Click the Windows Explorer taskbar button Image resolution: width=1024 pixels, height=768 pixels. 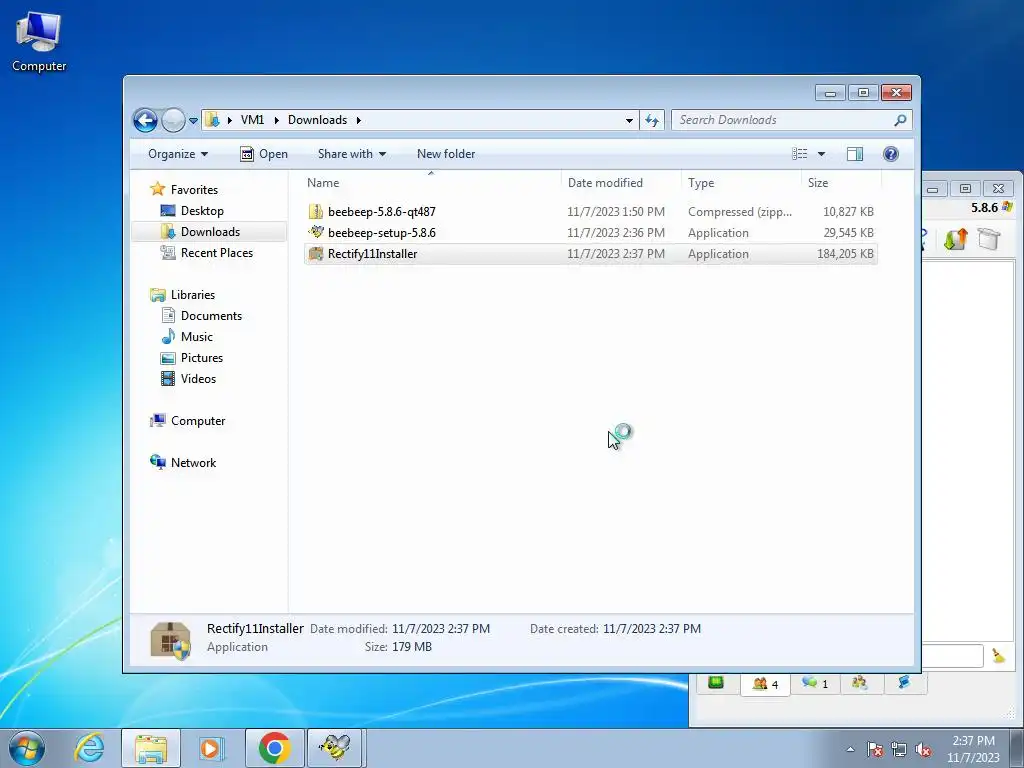tap(151, 748)
